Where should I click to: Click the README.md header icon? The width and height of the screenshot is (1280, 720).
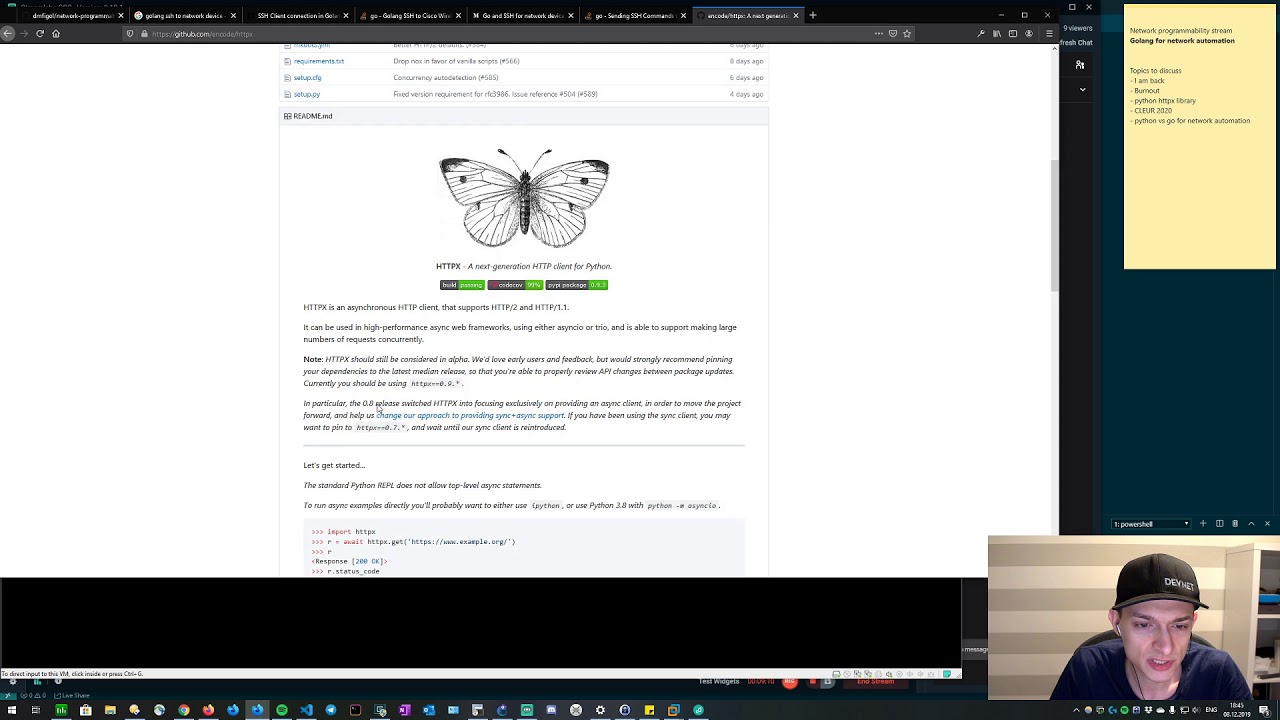[287, 117]
